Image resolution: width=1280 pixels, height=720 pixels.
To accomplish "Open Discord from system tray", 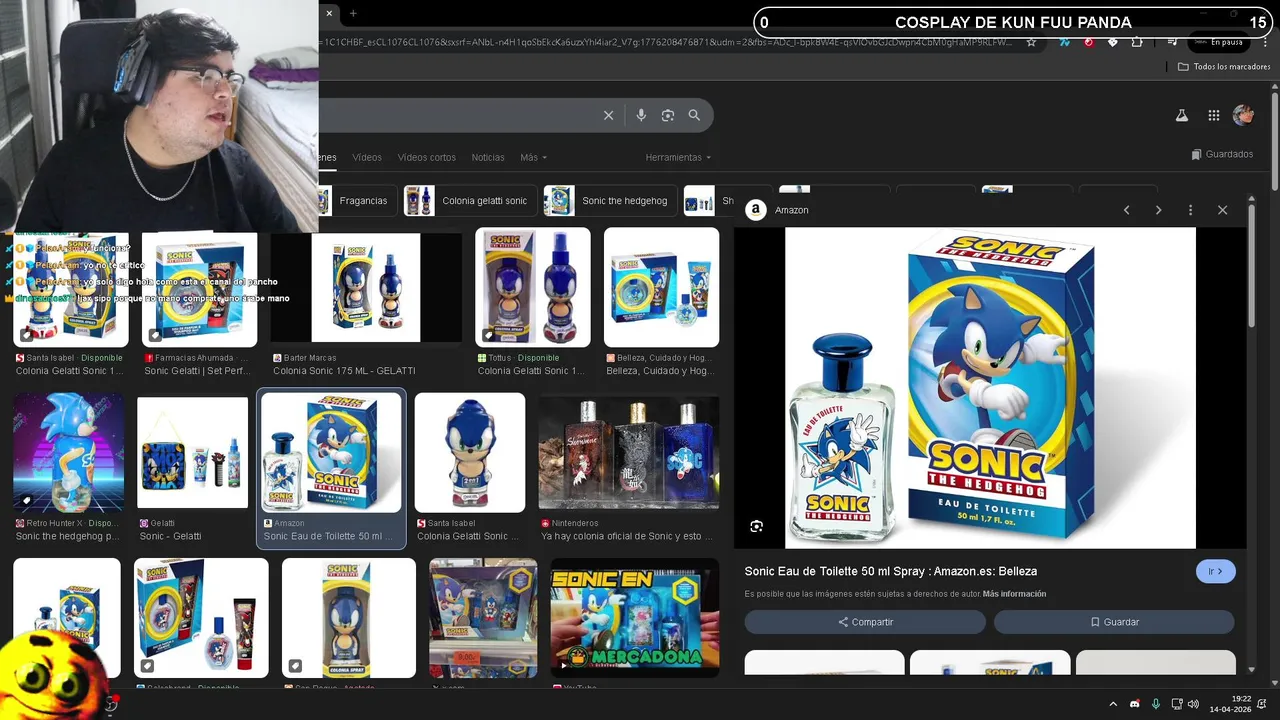I will [x=1134, y=704].
